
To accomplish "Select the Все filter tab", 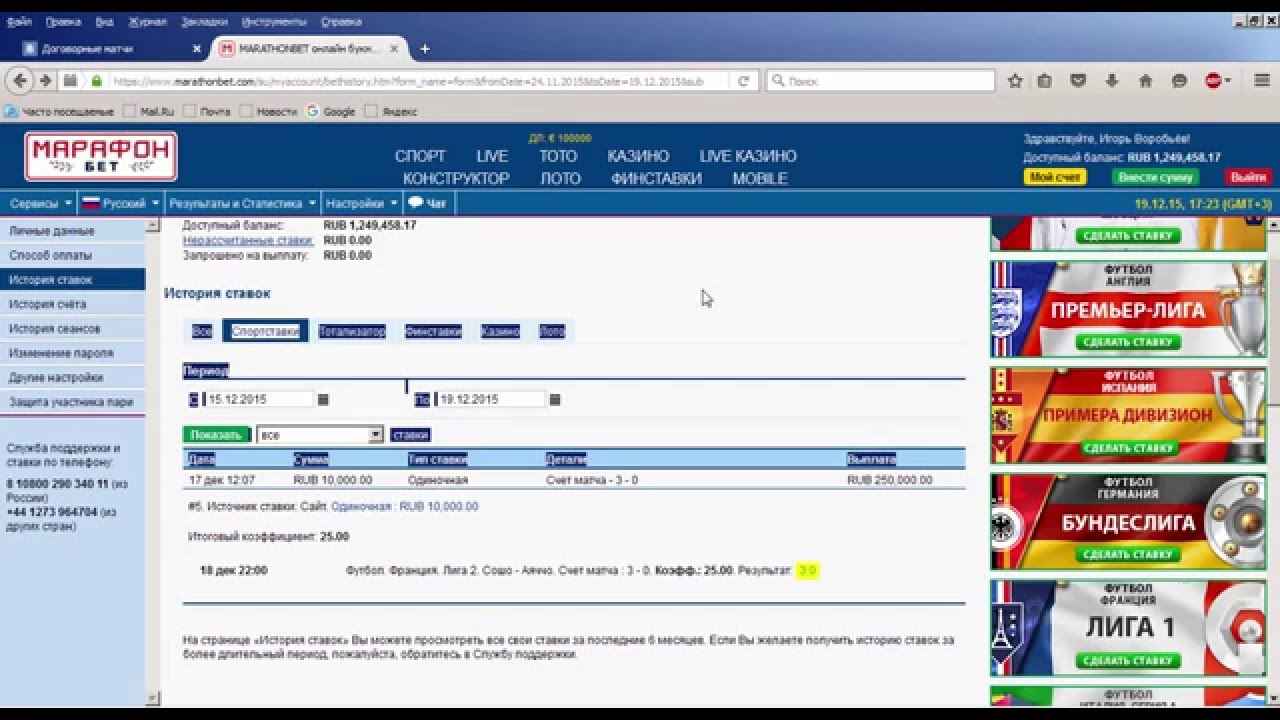I will pos(202,331).
